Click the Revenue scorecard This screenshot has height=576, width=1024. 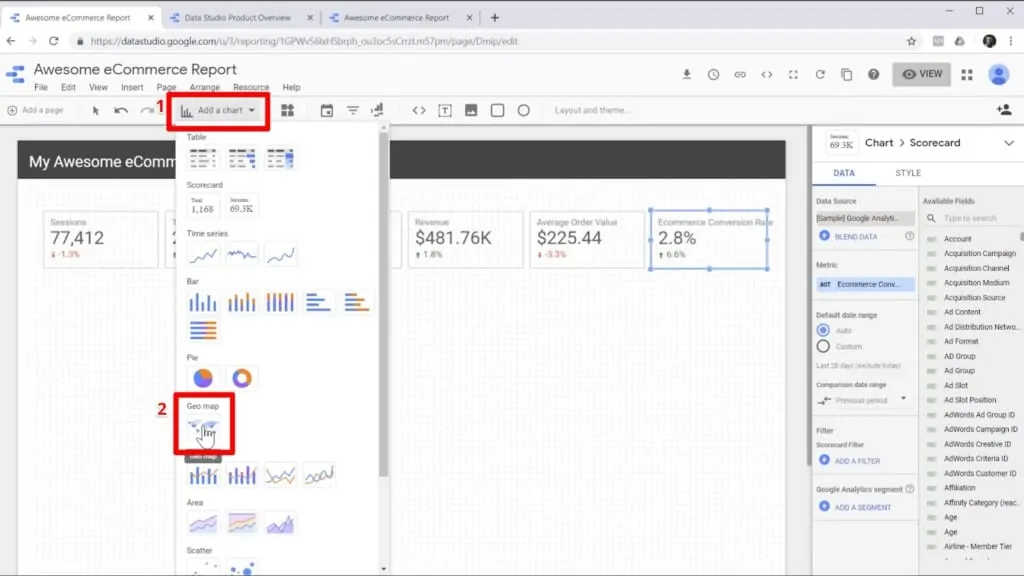tap(466, 239)
